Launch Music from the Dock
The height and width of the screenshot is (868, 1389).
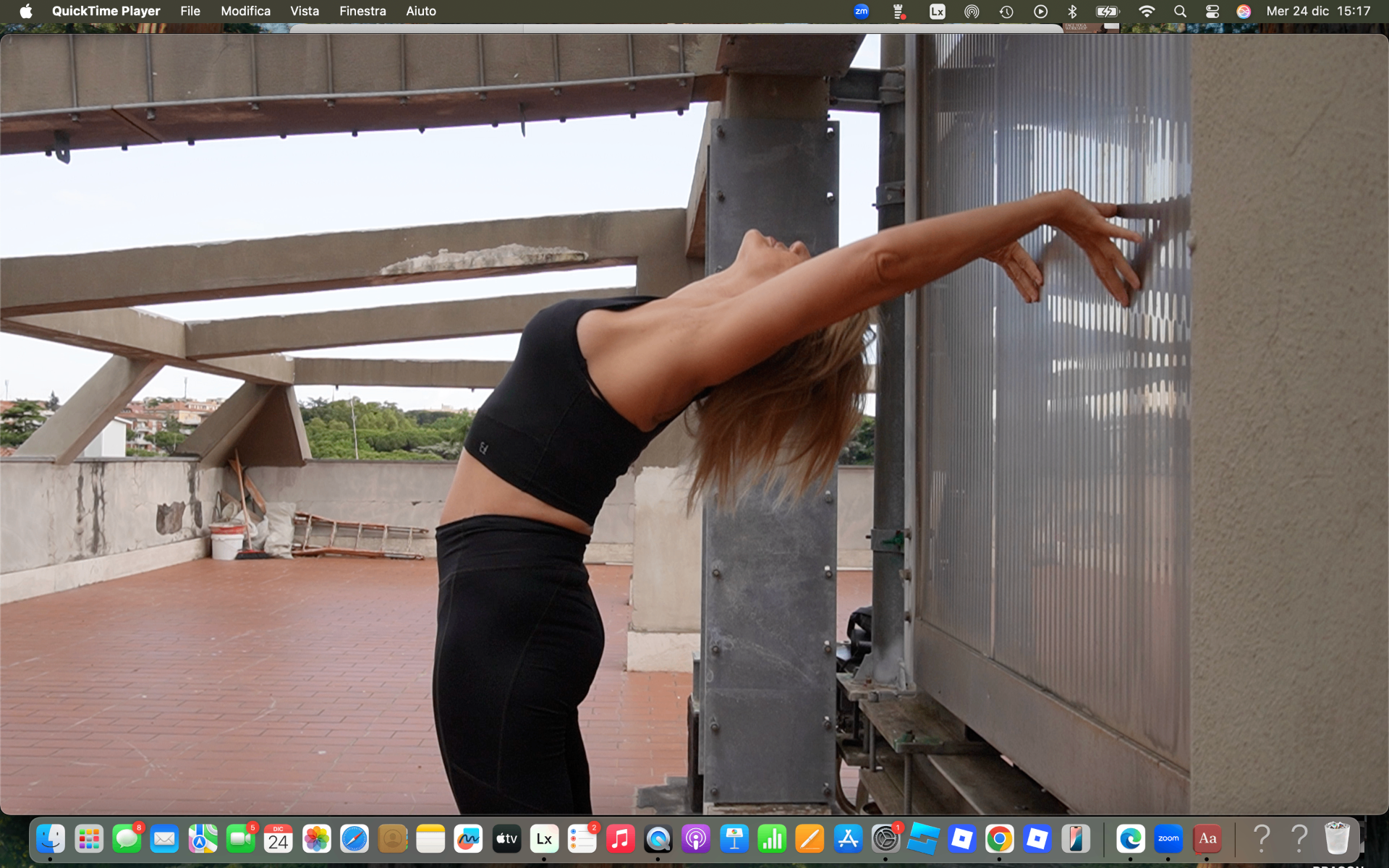(x=620, y=838)
